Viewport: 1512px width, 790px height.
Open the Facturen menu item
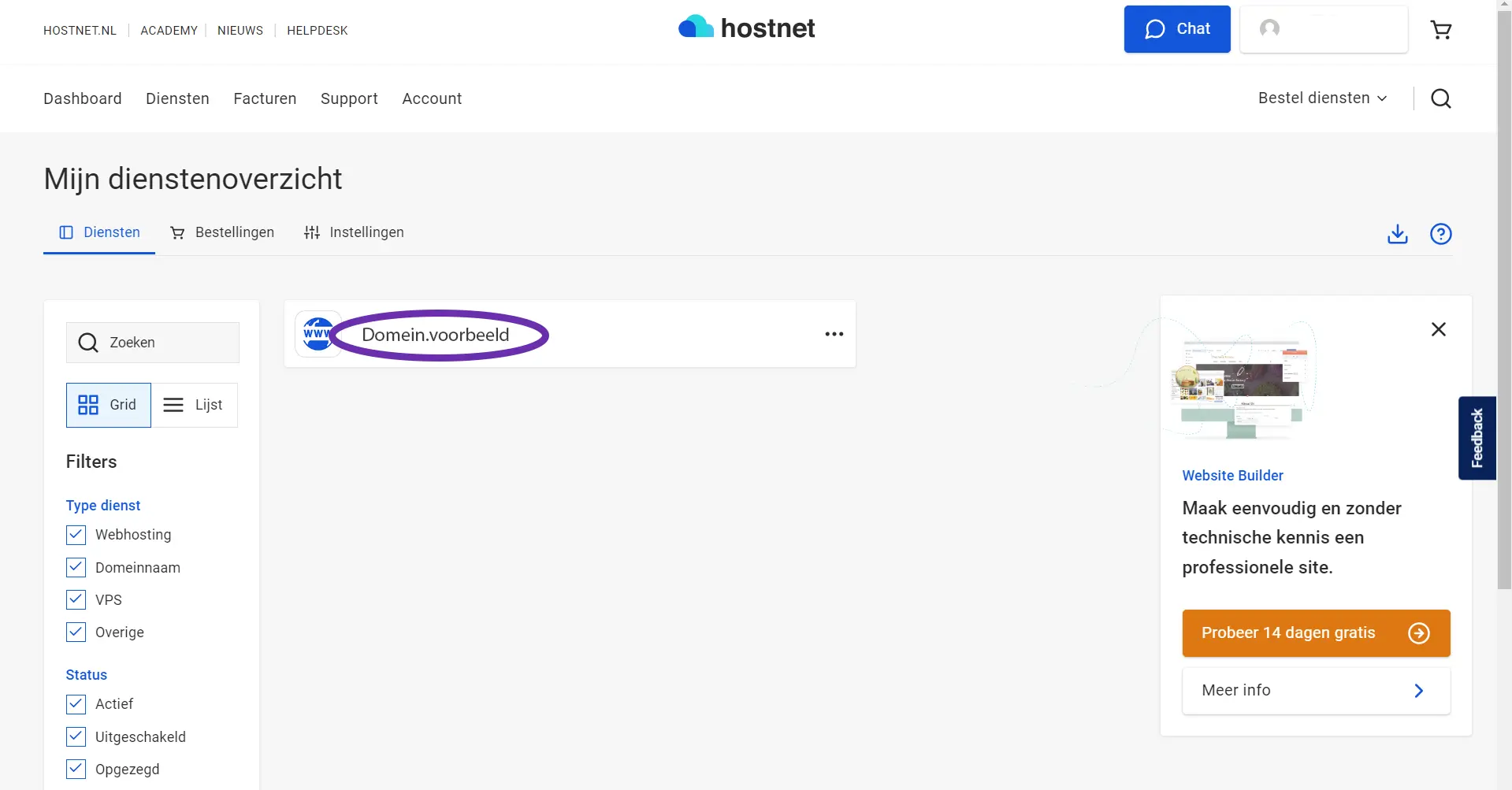click(265, 98)
